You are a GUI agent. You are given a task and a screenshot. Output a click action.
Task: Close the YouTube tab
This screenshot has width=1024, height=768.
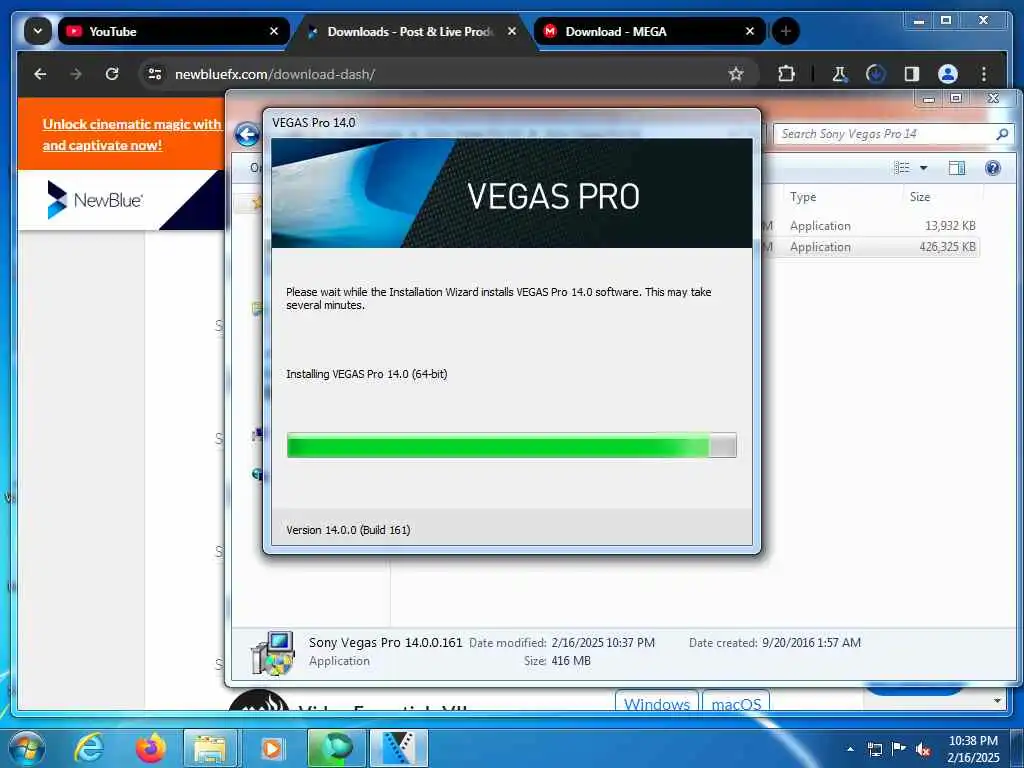coord(274,31)
